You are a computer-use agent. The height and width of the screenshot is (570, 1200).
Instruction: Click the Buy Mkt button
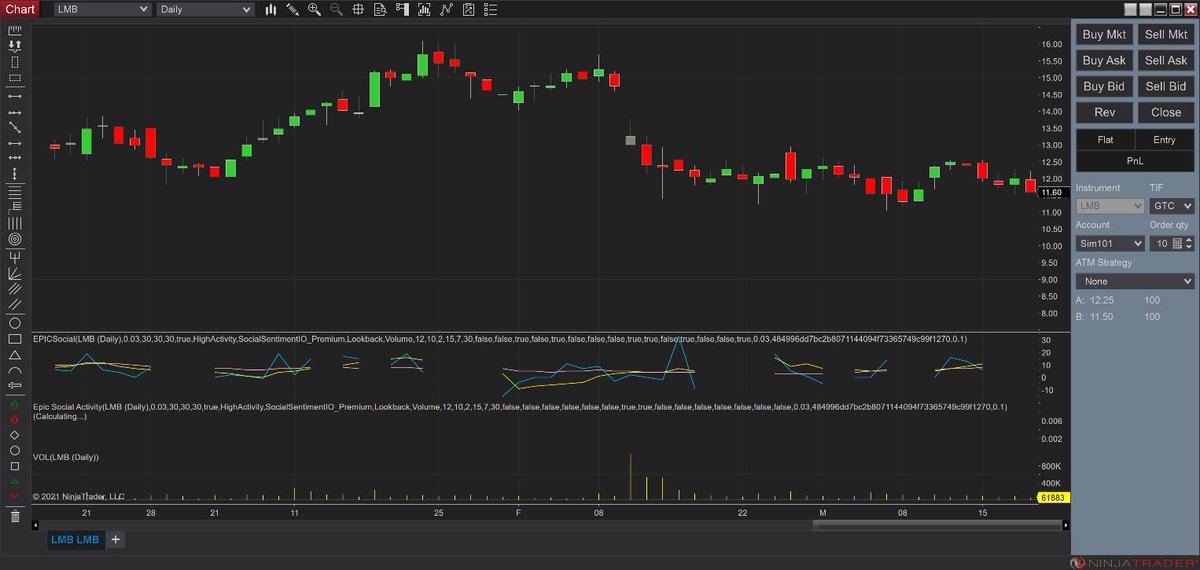point(1104,34)
